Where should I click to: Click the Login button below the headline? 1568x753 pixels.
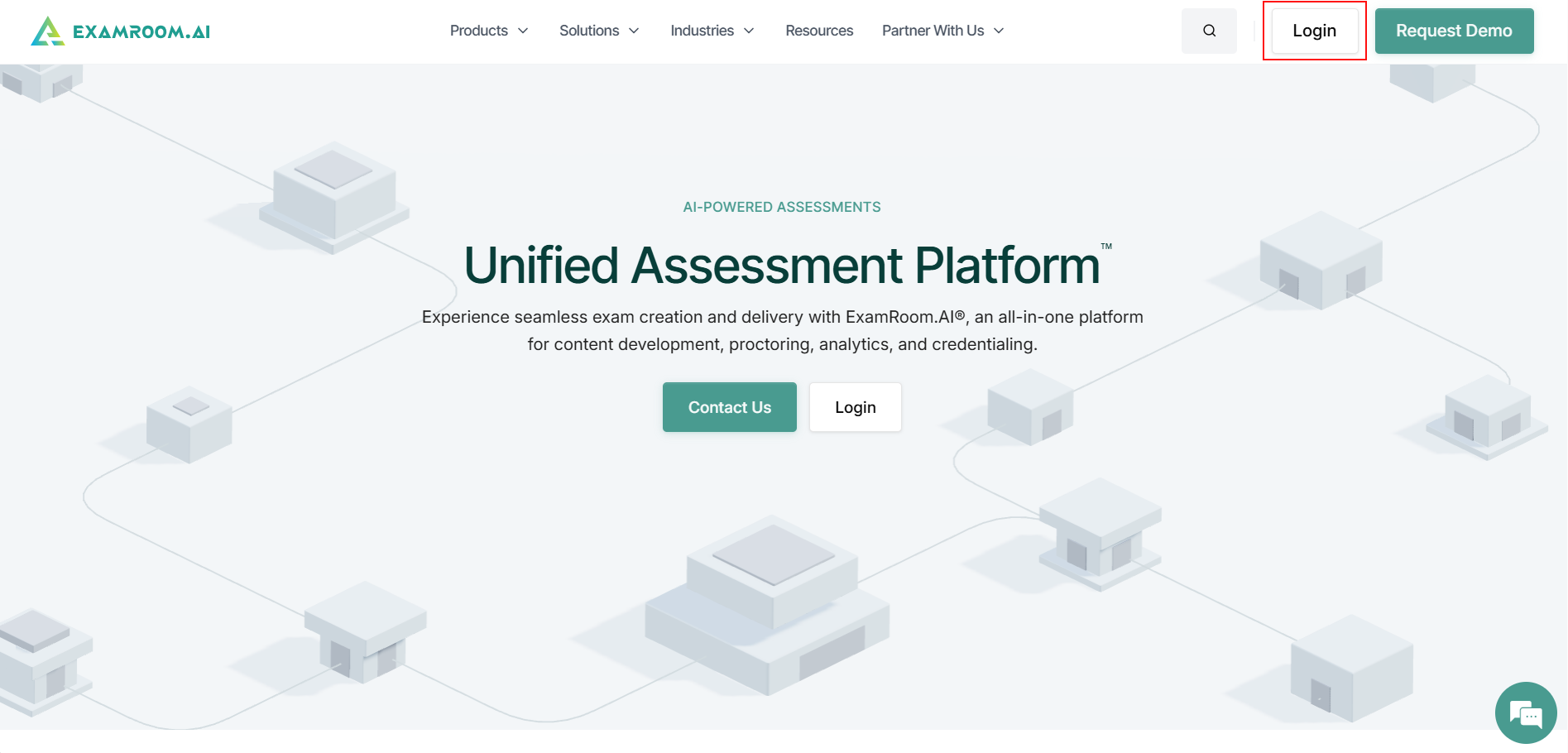(856, 407)
